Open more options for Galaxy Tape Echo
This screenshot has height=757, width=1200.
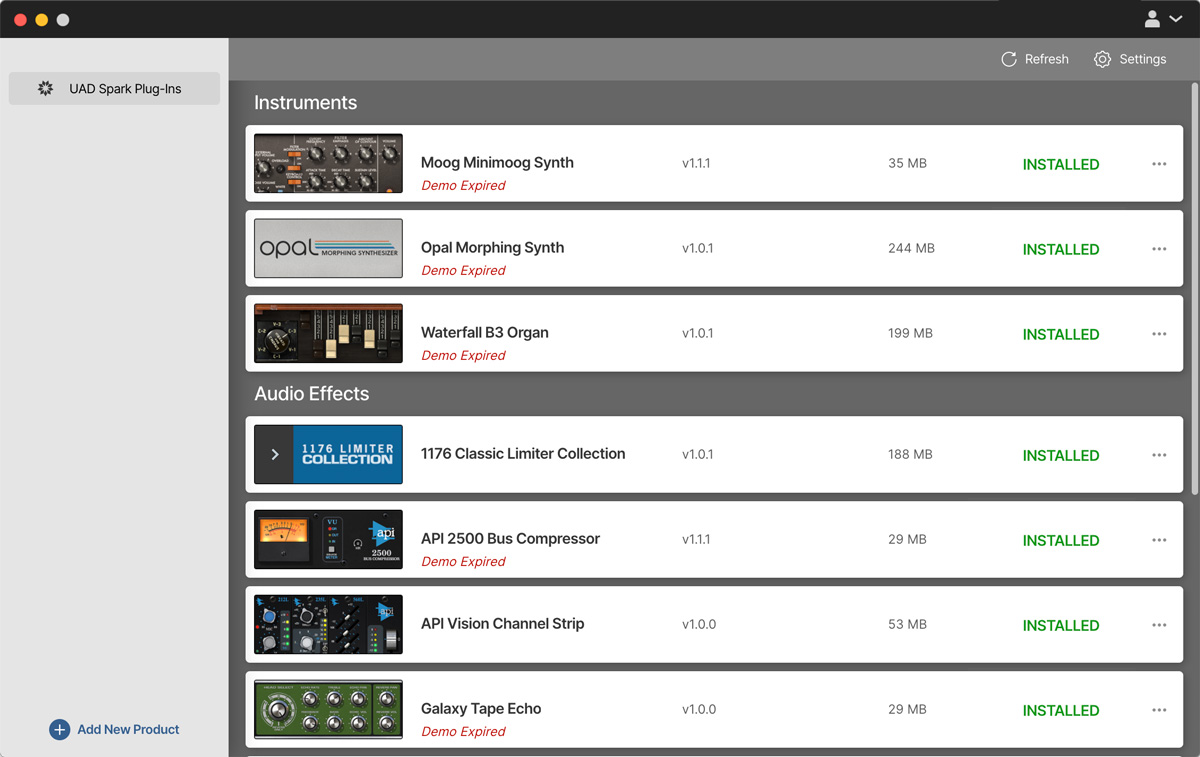[x=1159, y=710]
